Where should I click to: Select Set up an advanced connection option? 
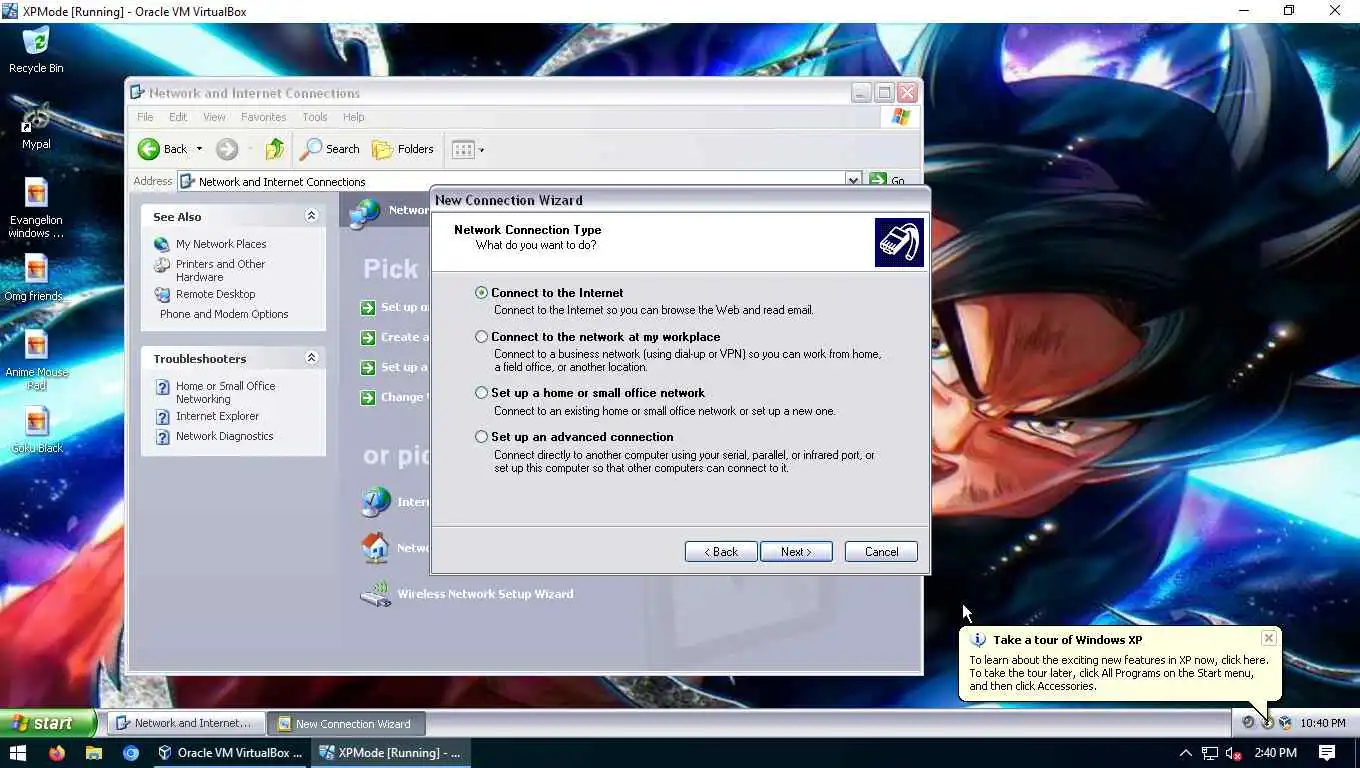[482, 437]
